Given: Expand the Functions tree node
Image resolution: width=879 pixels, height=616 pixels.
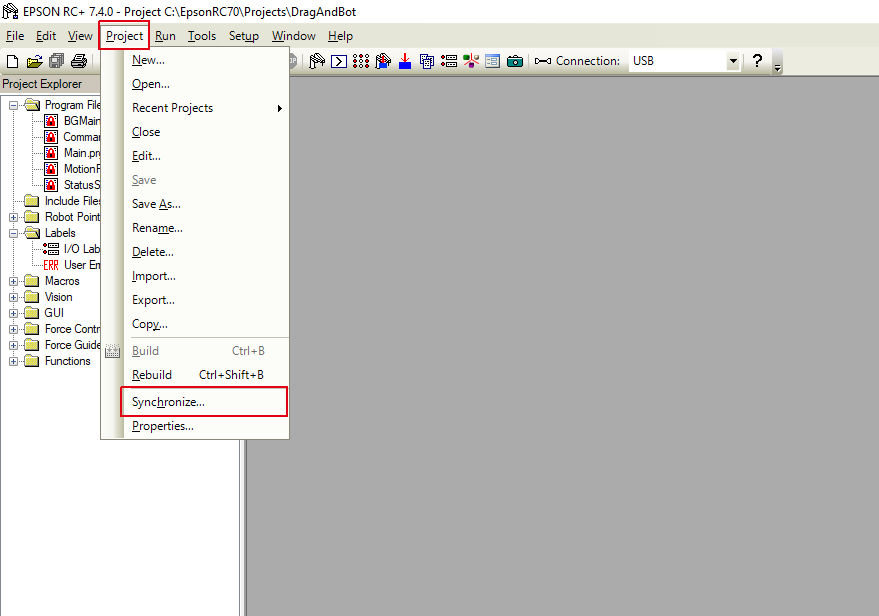Looking at the screenshot, I should click(x=13, y=362).
